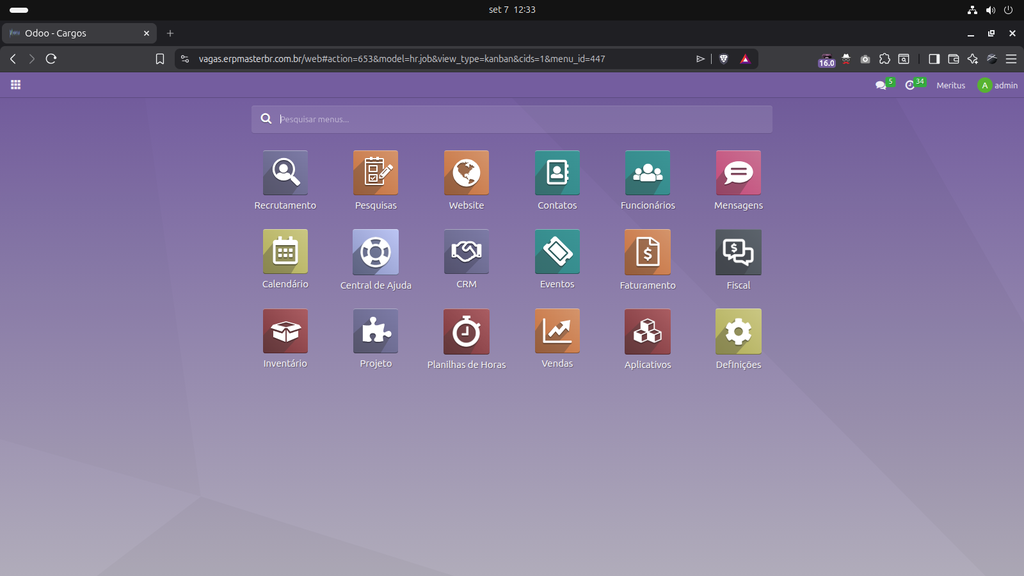The width and height of the screenshot is (1024, 576).
Task: Select the Odoo - Cargos tab
Action: [x=78, y=33]
